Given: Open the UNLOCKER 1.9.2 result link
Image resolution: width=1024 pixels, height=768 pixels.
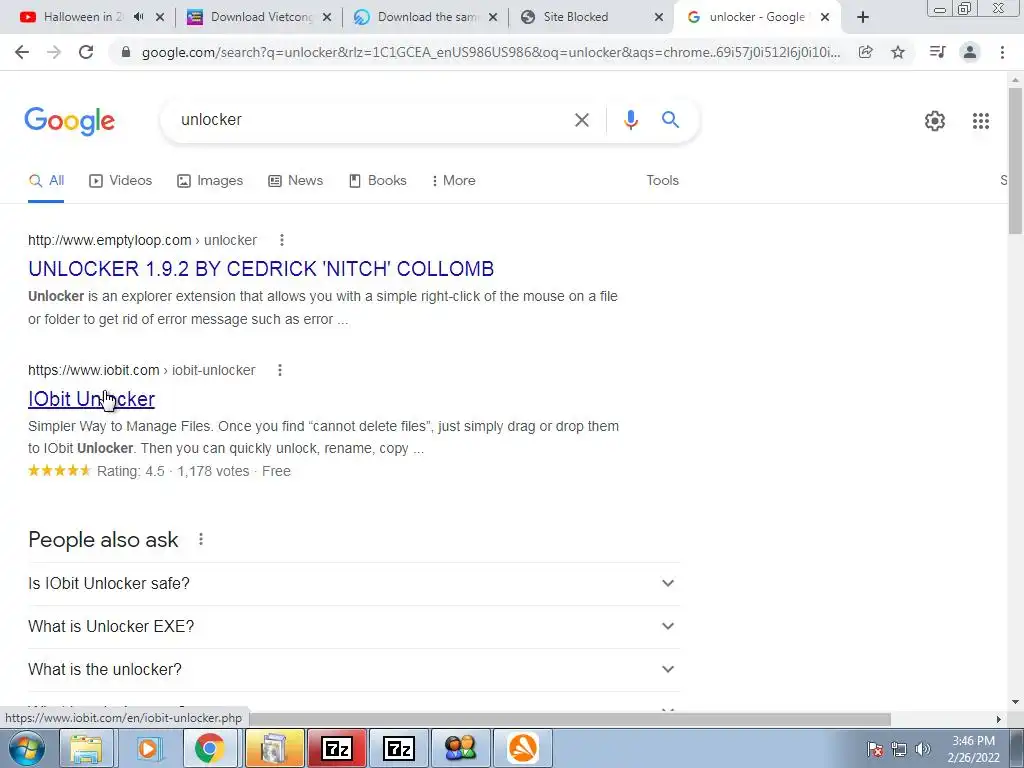Looking at the screenshot, I should click(261, 269).
